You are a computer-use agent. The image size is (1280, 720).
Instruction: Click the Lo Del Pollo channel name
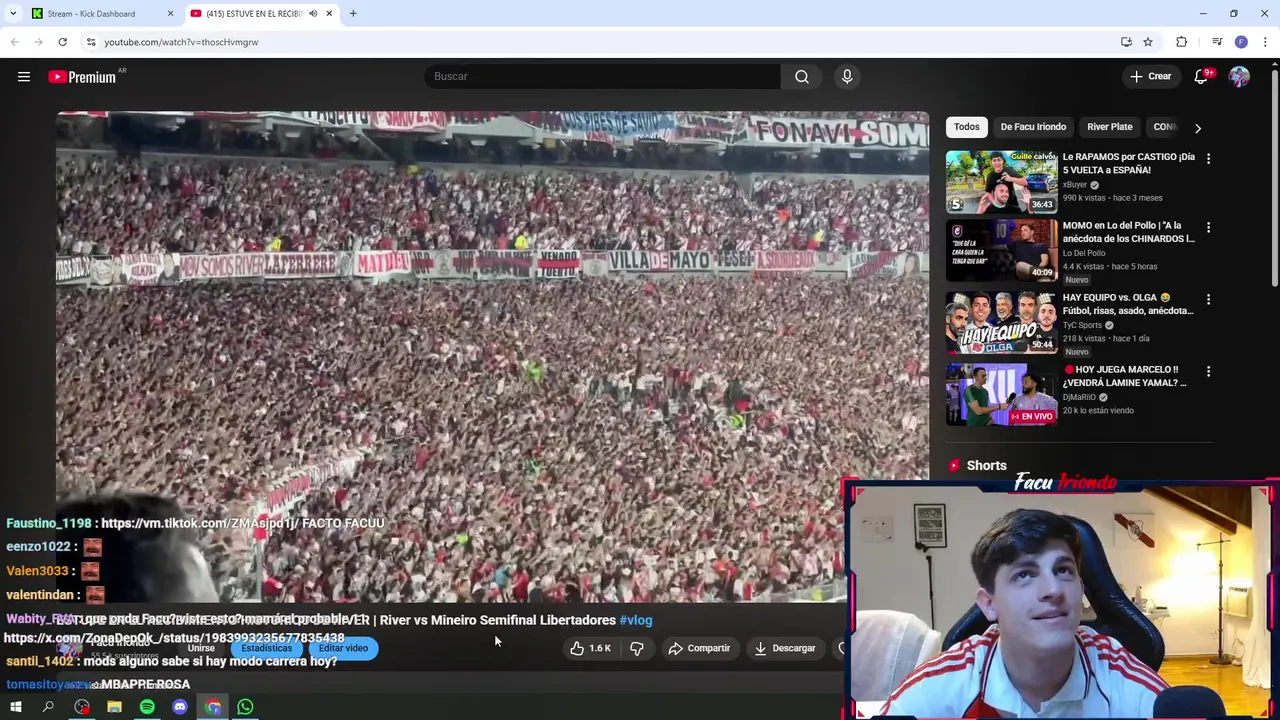1084,253
